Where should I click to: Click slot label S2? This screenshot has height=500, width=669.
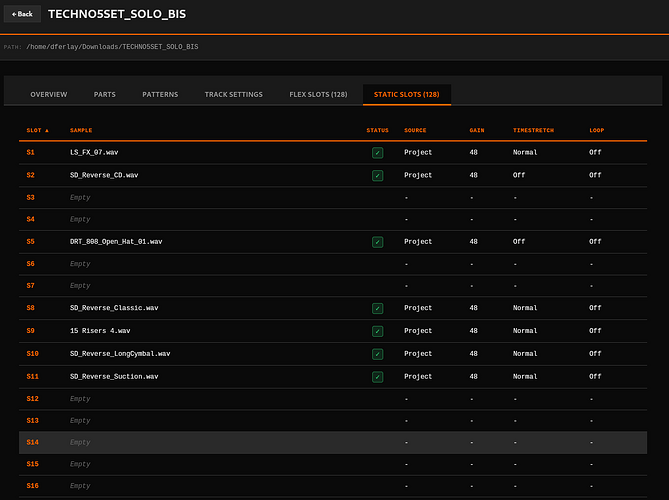click(30, 175)
